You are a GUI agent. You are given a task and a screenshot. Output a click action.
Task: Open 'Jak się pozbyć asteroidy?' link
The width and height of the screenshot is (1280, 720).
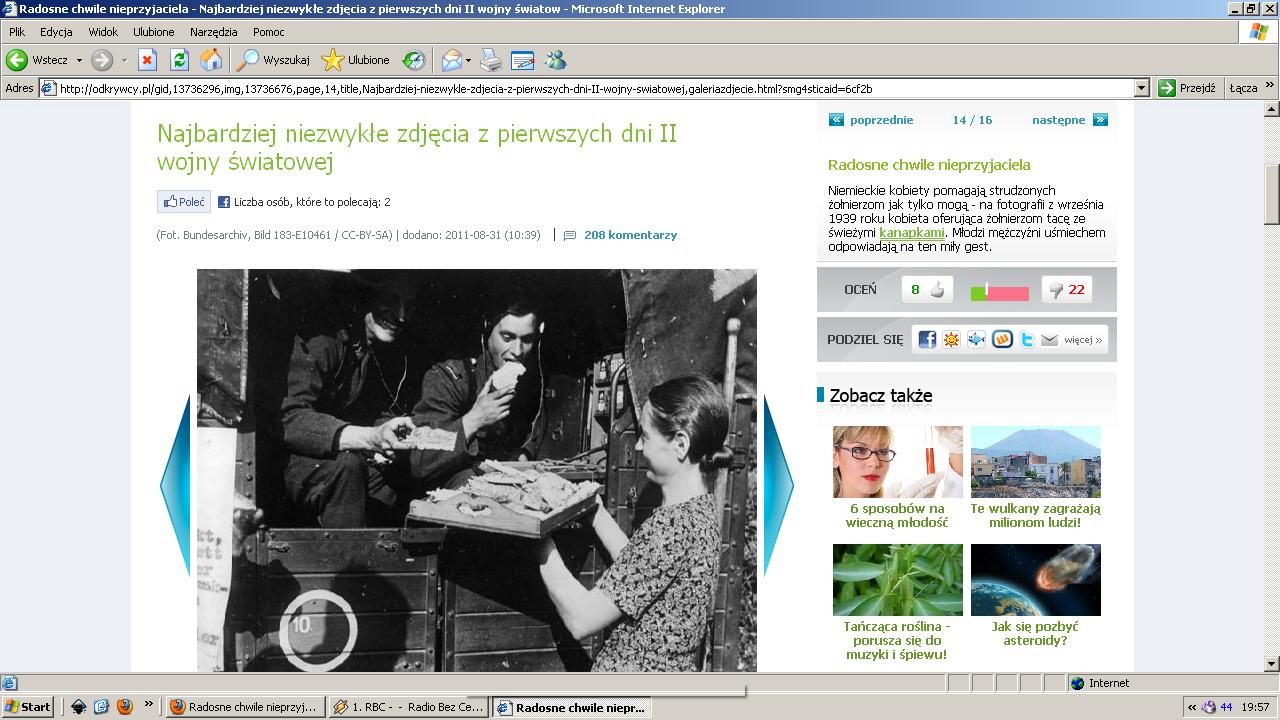click(1035, 633)
